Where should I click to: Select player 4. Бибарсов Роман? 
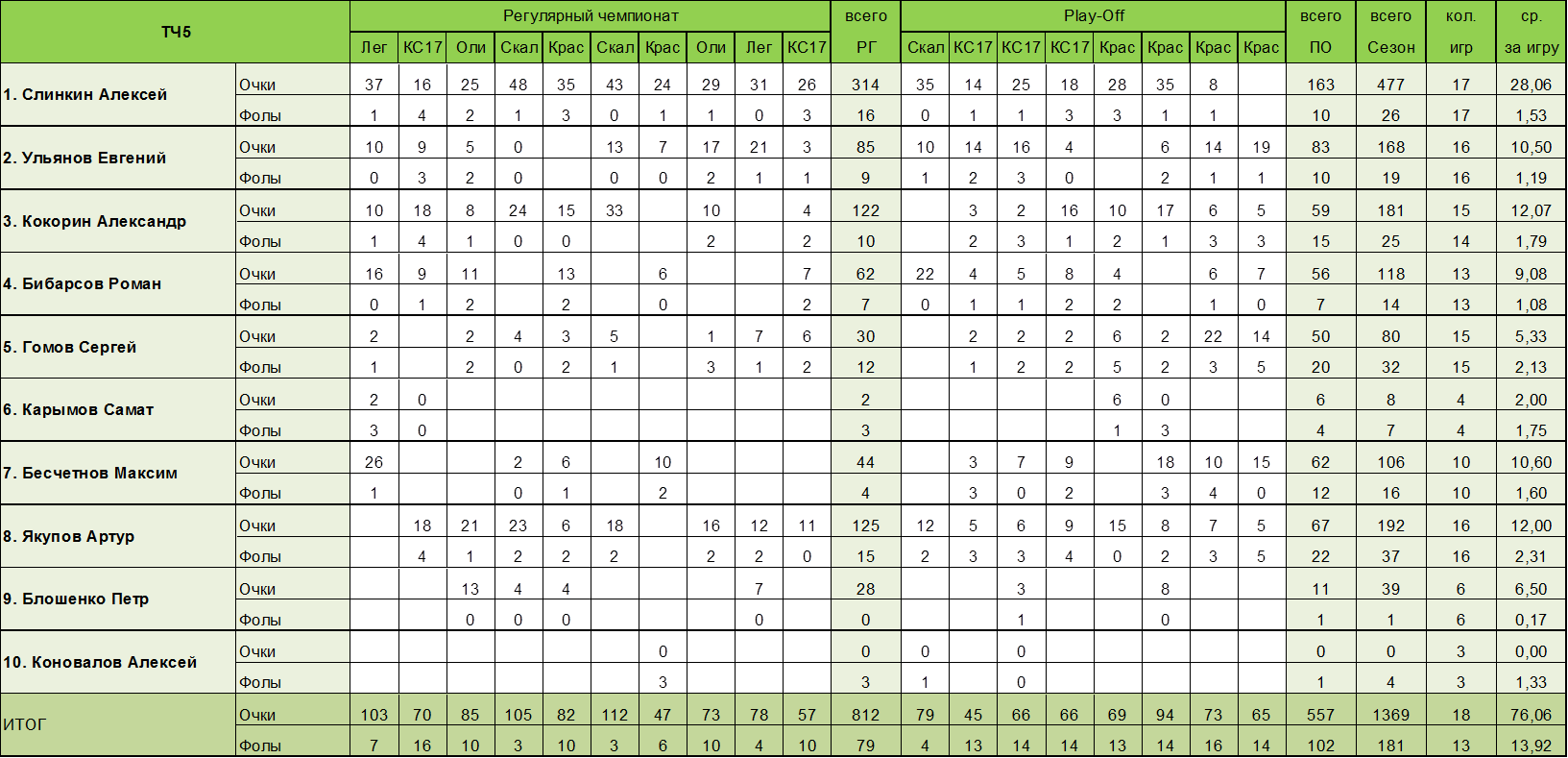click(118, 283)
